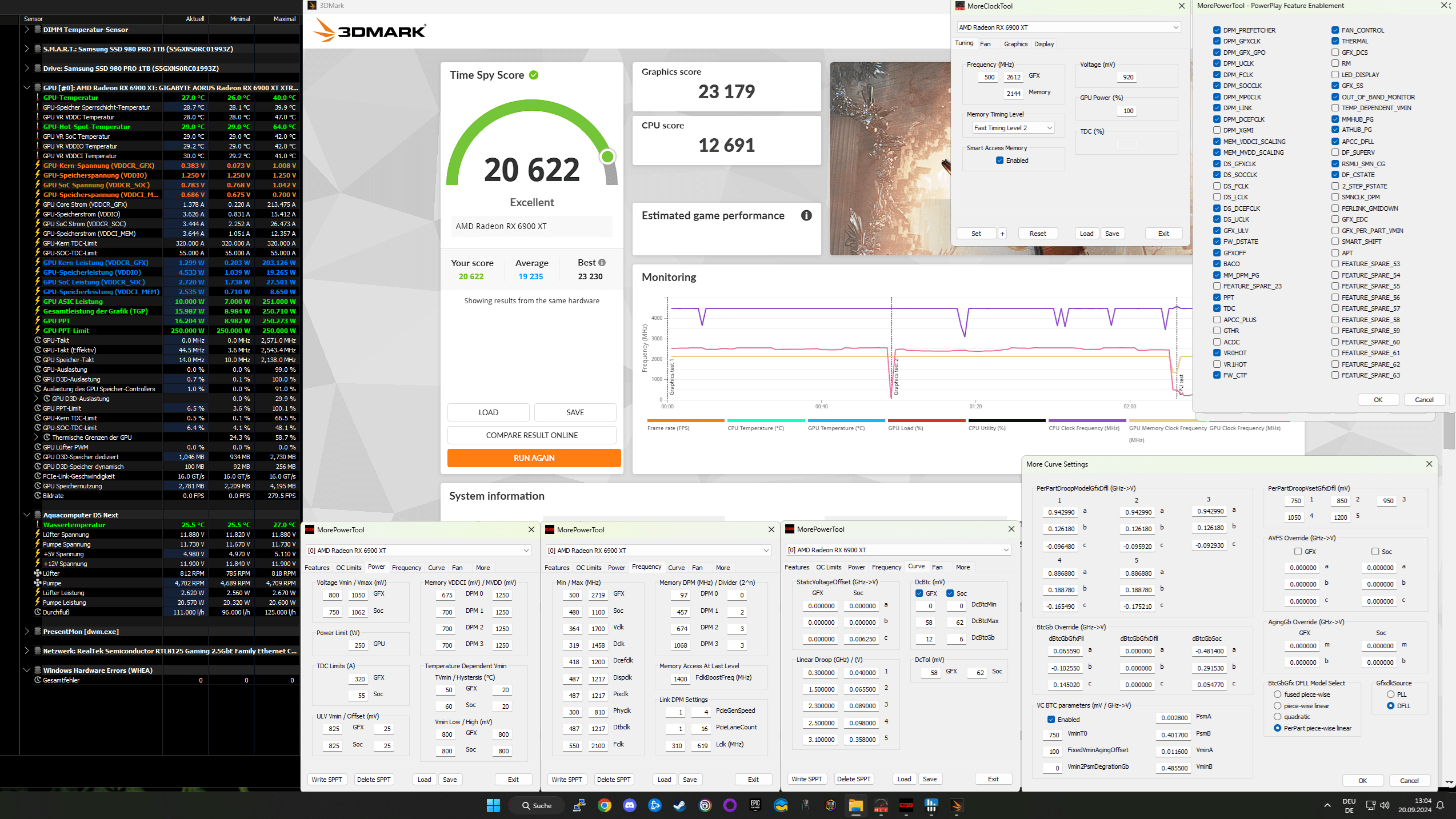Click the 3DMark taskbar icon
This screenshot has height=819, width=1456.
coord(956,805)
